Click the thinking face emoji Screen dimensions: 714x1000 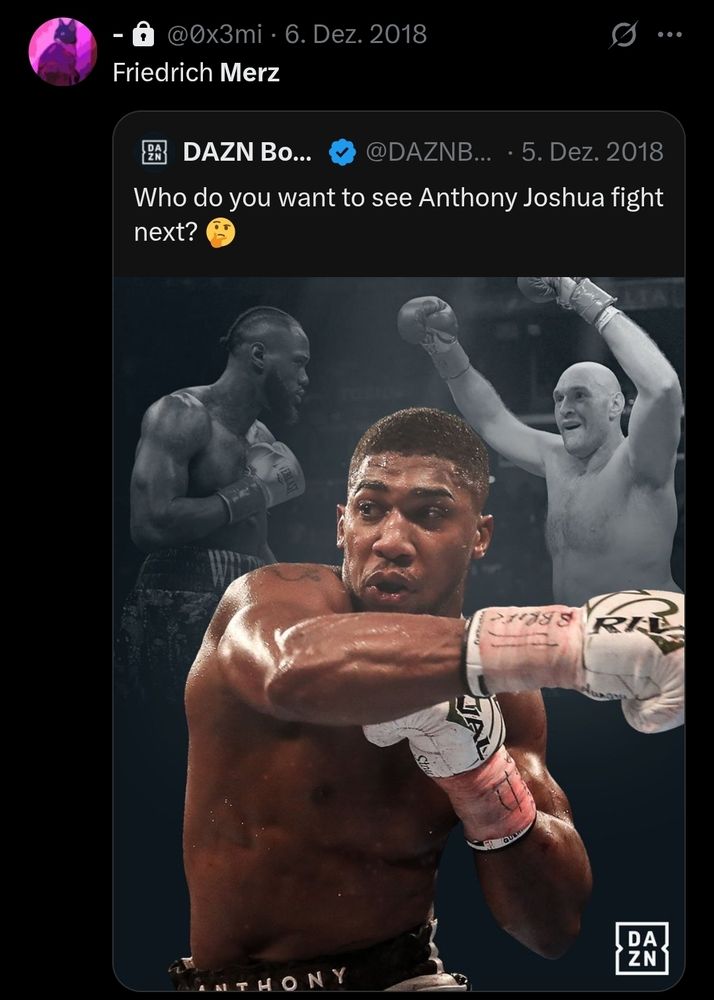(221, 233)
